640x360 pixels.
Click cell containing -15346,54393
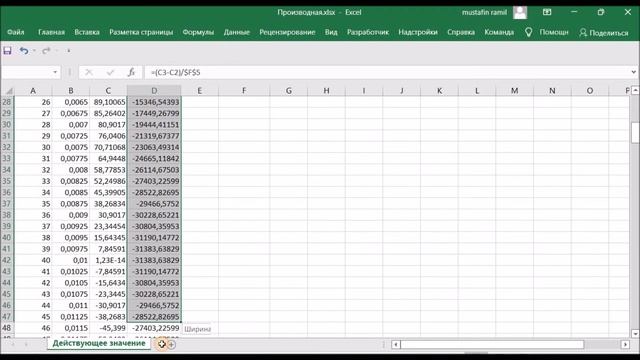(154, 102)
